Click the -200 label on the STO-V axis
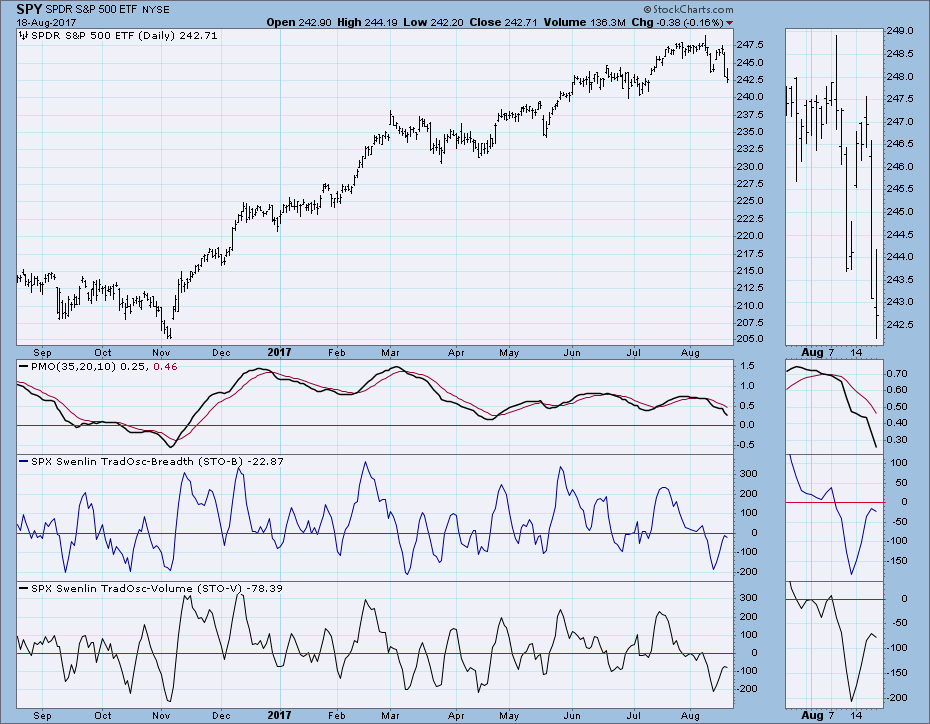This screenshot has width=930, height=724. coord(747,689)
